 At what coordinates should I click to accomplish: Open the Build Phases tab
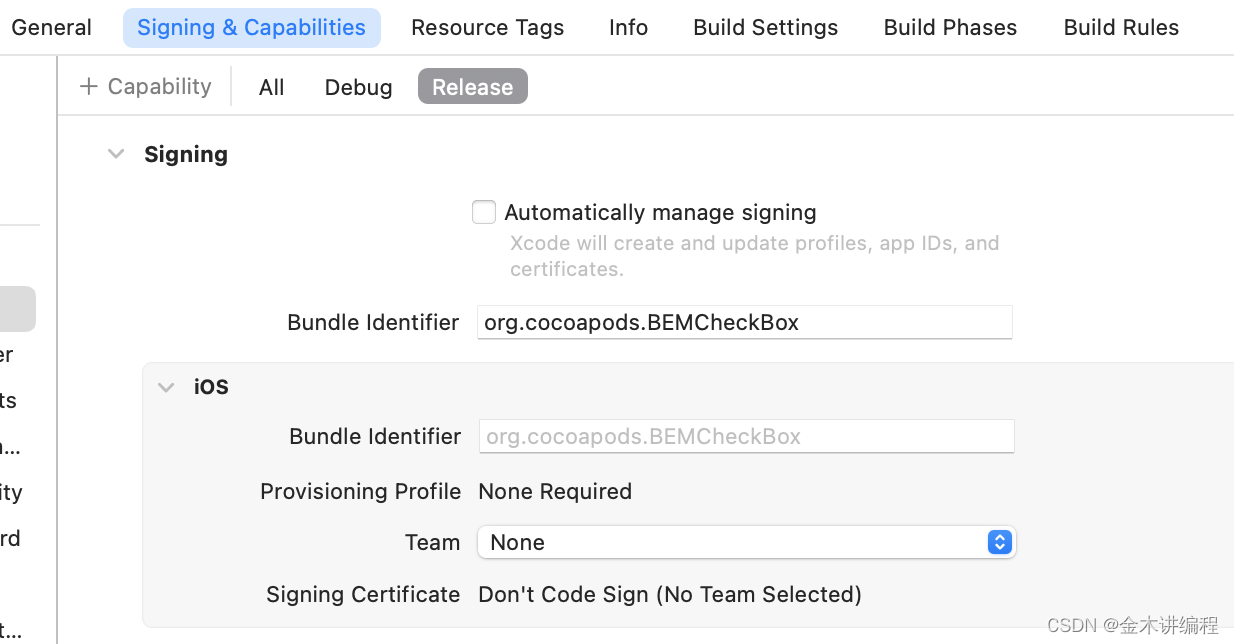point(950,28)
